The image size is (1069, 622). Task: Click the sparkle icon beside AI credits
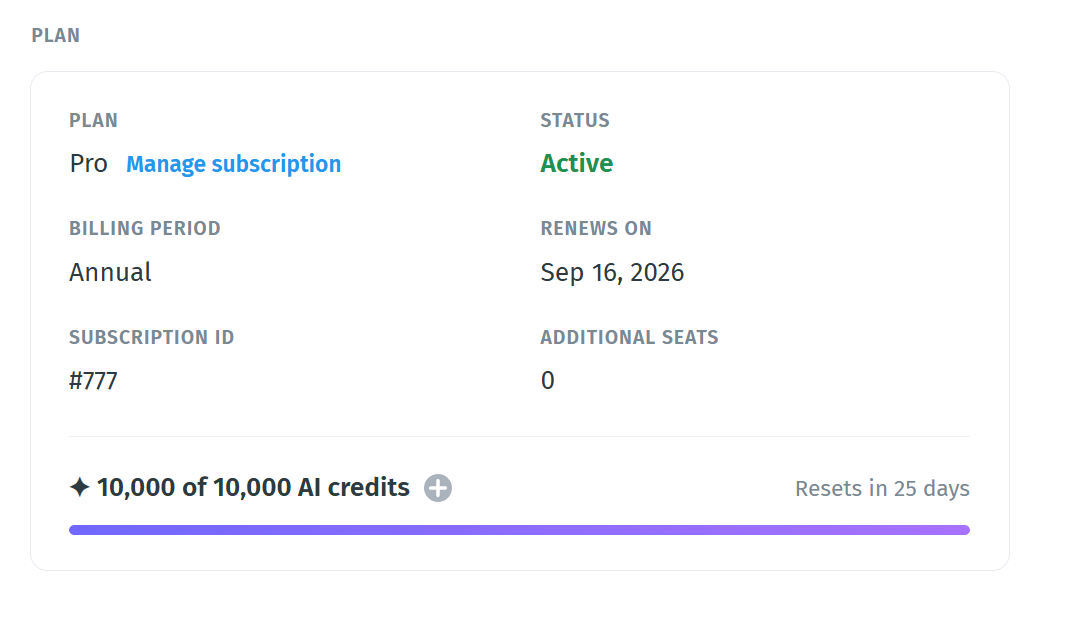click(x=80, y=487)
